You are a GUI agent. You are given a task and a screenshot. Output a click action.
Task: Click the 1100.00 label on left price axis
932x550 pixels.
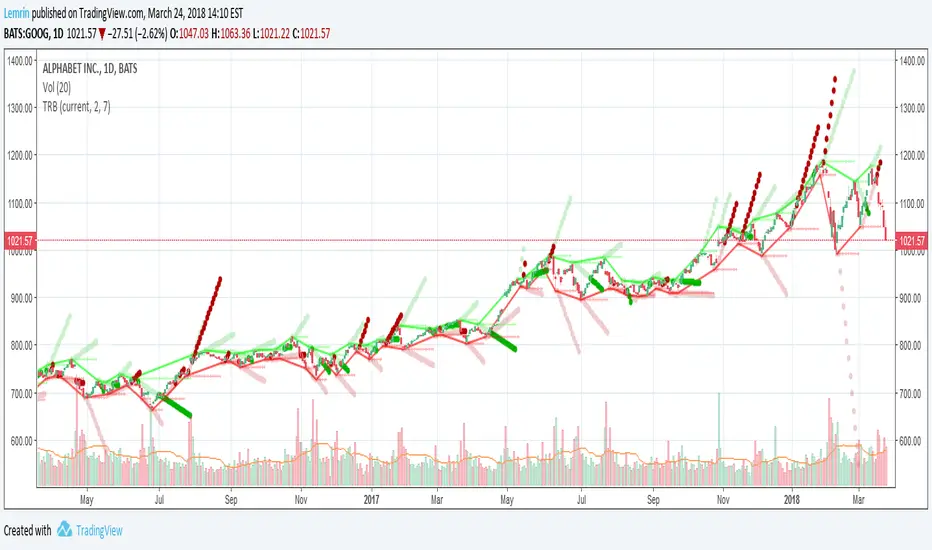20,203
